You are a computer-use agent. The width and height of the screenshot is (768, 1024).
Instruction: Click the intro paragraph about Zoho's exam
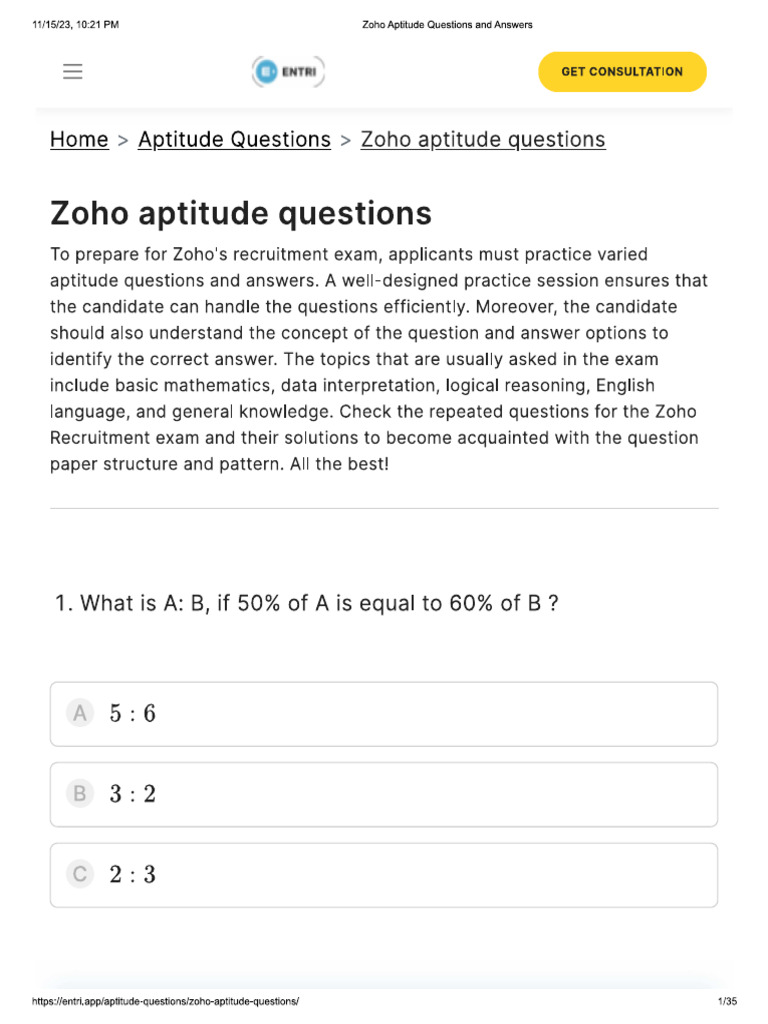[x=379, y=359]
